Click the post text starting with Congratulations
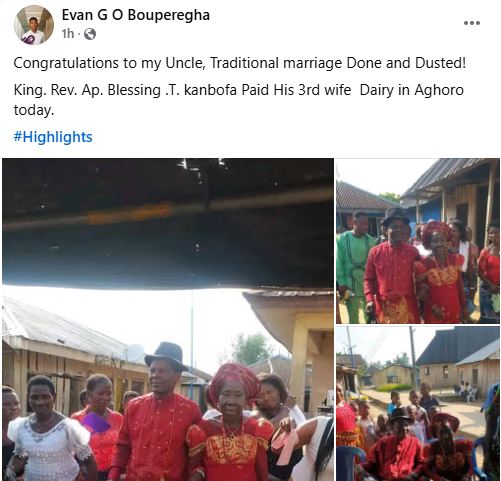501x481 pixels. click(x=240, y=63)
